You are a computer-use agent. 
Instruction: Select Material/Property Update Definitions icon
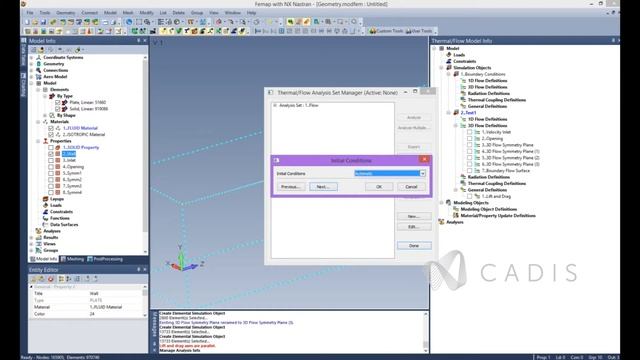pos(456,216)
